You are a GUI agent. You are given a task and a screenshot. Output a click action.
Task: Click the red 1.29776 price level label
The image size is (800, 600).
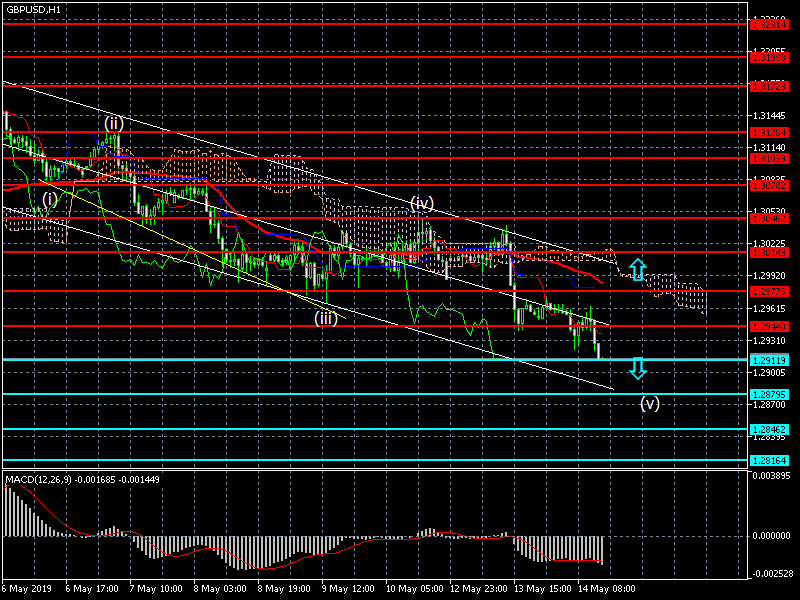click(x=769, y=291)
